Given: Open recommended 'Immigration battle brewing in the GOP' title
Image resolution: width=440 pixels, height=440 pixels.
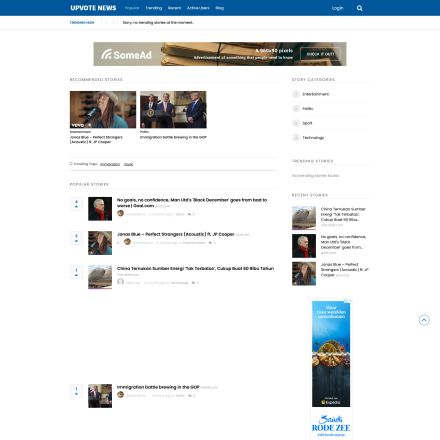Looking at the screenshot, I should pos(173,137).
